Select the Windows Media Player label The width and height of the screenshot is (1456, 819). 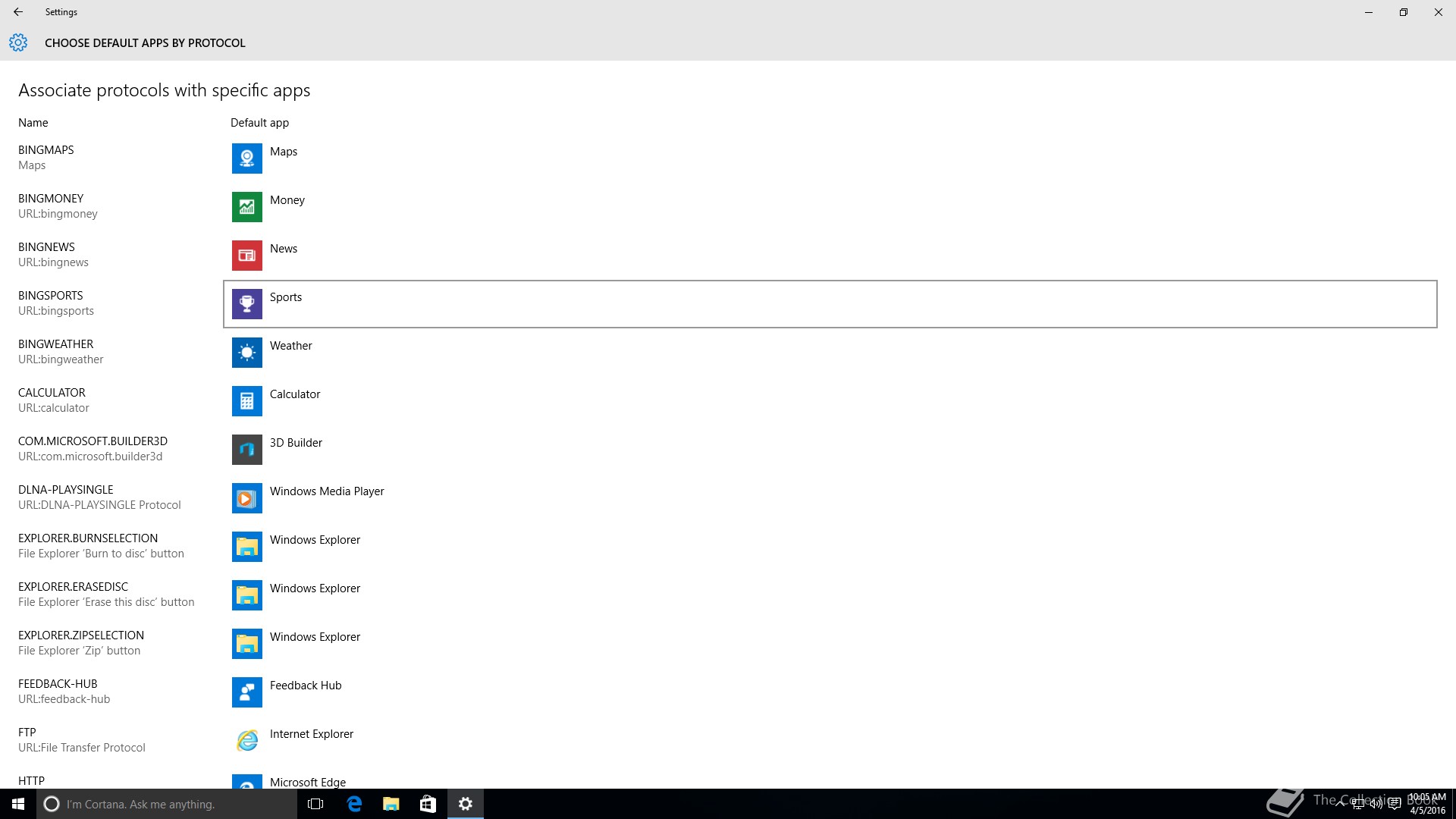click(327, 491)
